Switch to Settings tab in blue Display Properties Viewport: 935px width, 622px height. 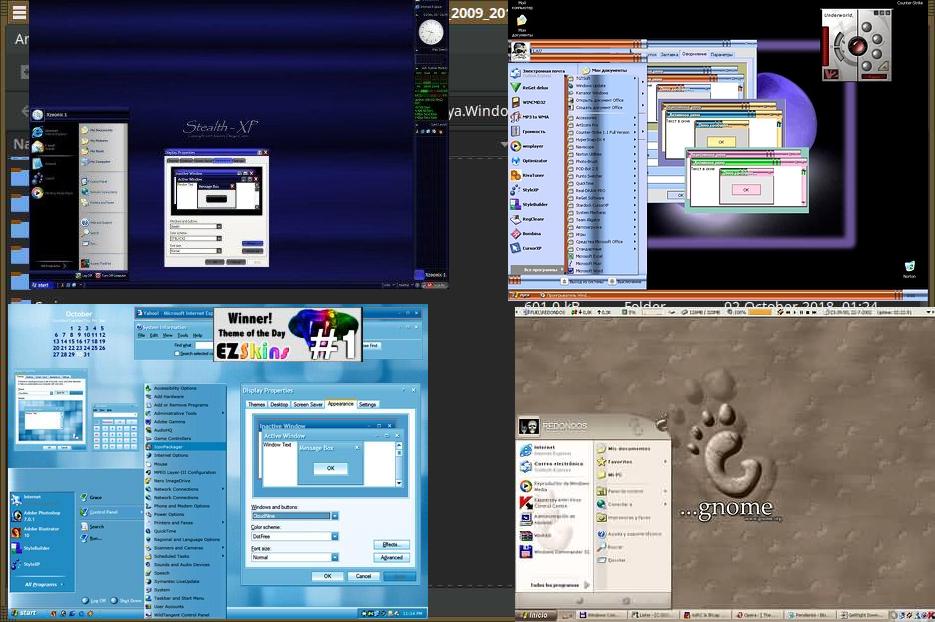pos(367,404)
